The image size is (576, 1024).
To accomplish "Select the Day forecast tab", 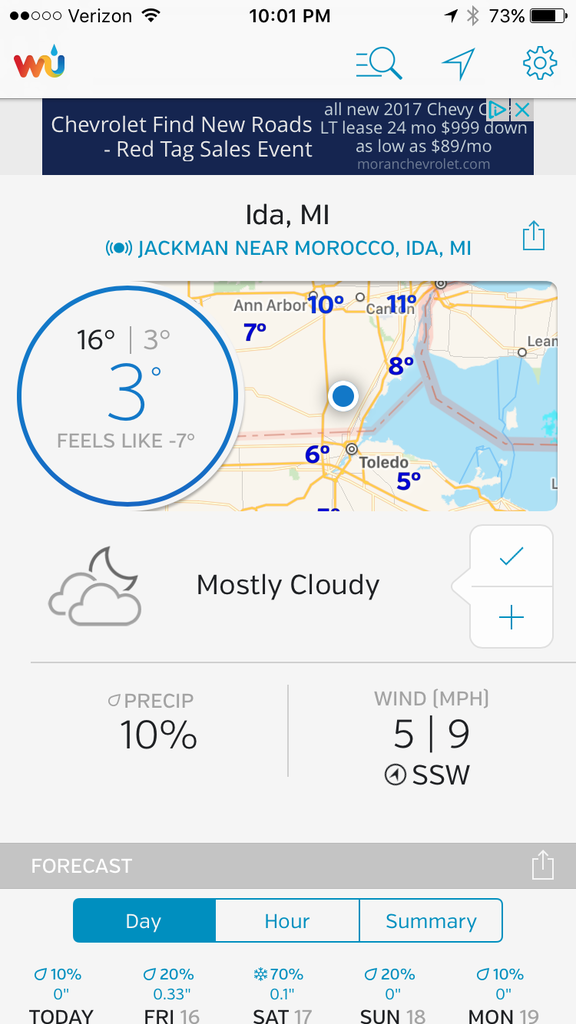I will point(144,921).
